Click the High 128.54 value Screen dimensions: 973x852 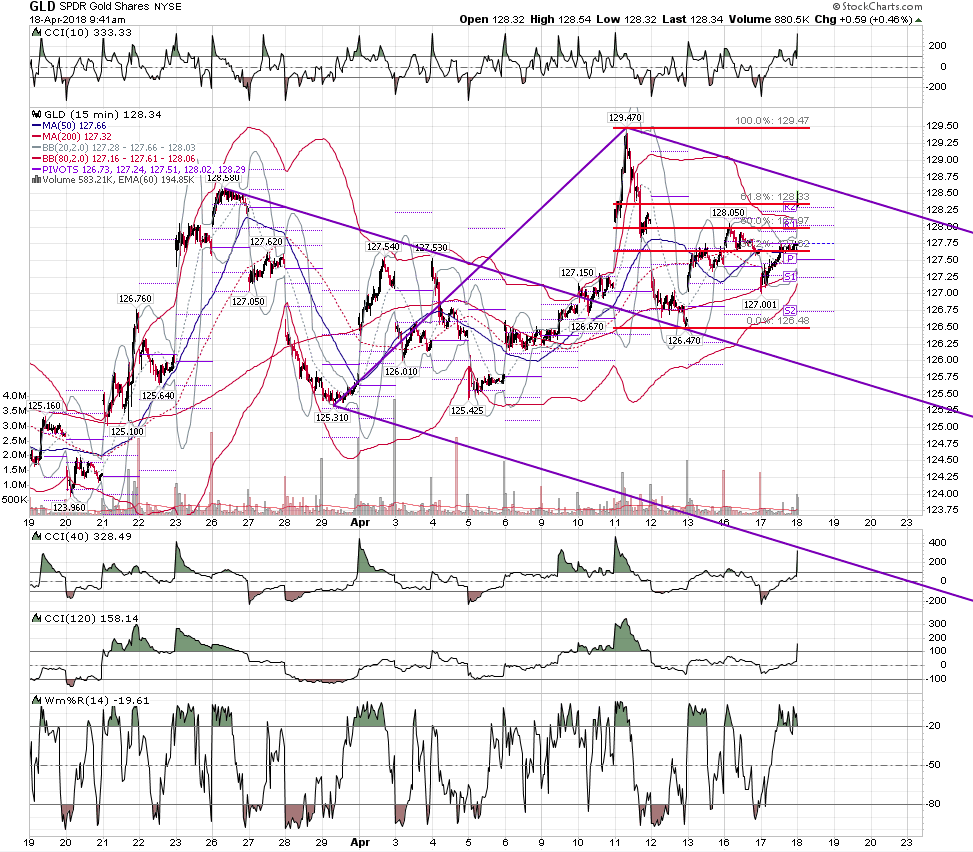coord(560,19)
